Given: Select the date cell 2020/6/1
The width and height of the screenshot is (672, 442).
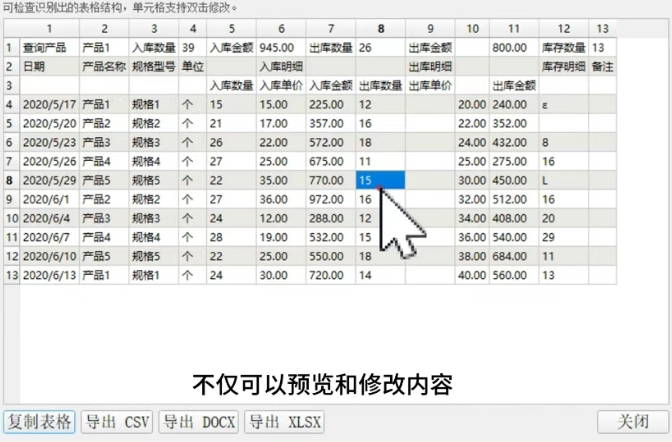Looking at the screenshot, I should (x=49, y=199).
